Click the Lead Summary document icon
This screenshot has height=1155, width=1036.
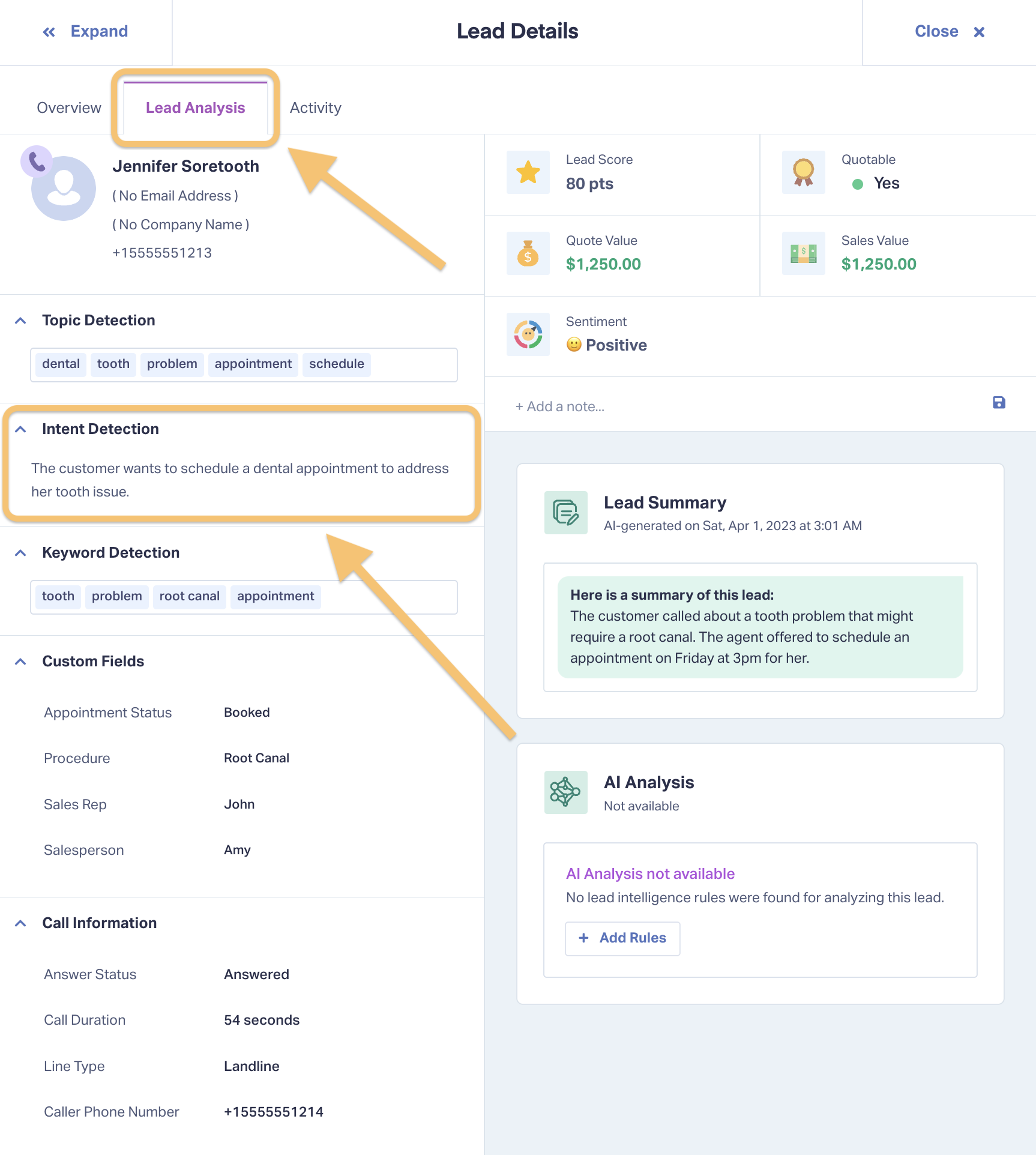coord(566,513)
